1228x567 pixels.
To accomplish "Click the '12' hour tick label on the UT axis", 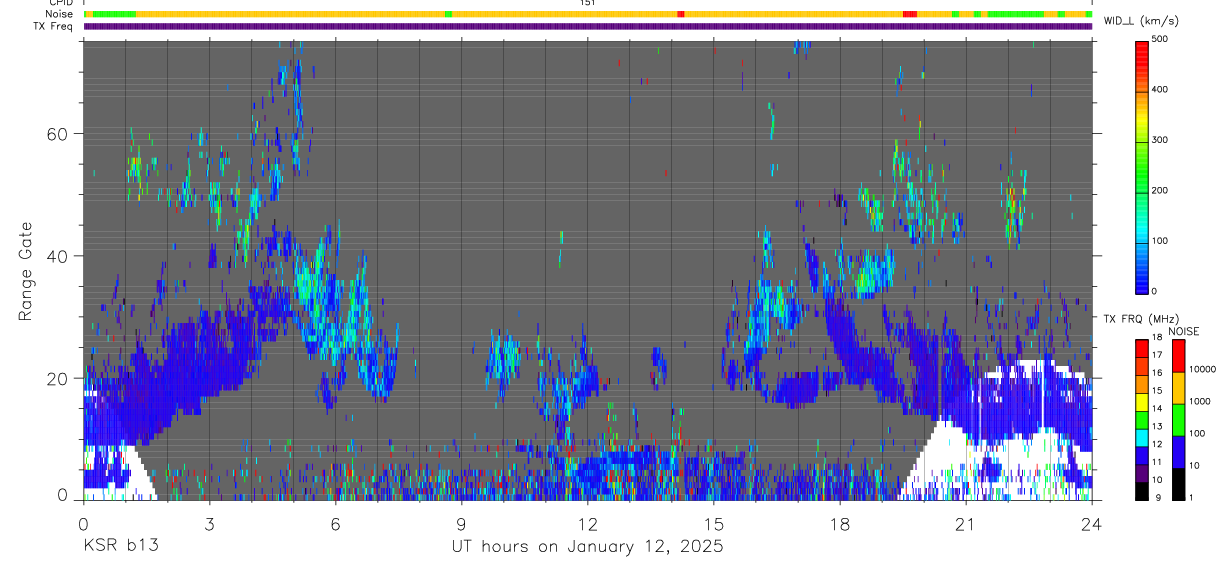I will click(587, 523).
